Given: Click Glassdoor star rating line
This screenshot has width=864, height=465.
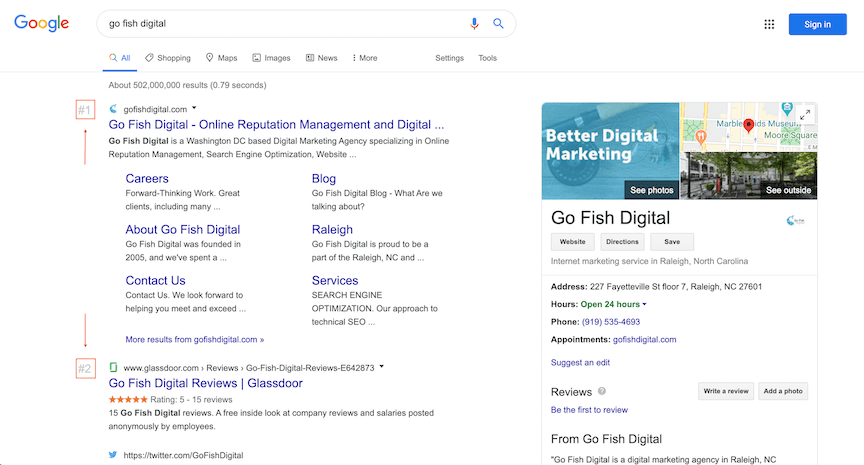Looking at the screenshot, I should click(170, 399).
